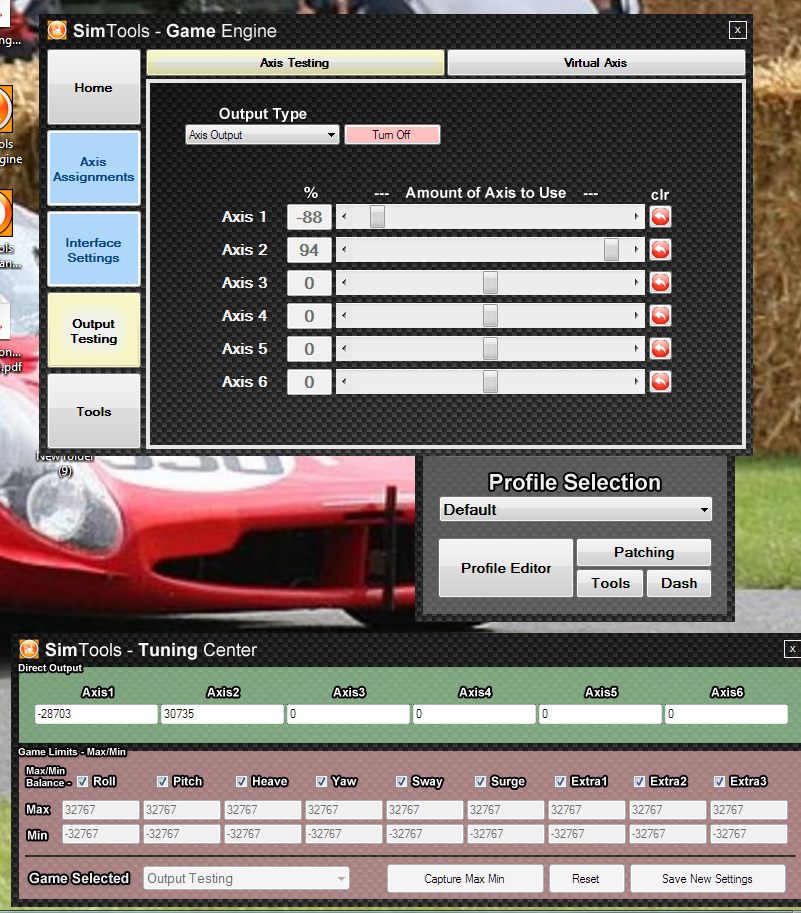The width and height of the screenshot is (801, 913).
Task: Click the Axis 1 slider thumb
Action: [377, 217]
